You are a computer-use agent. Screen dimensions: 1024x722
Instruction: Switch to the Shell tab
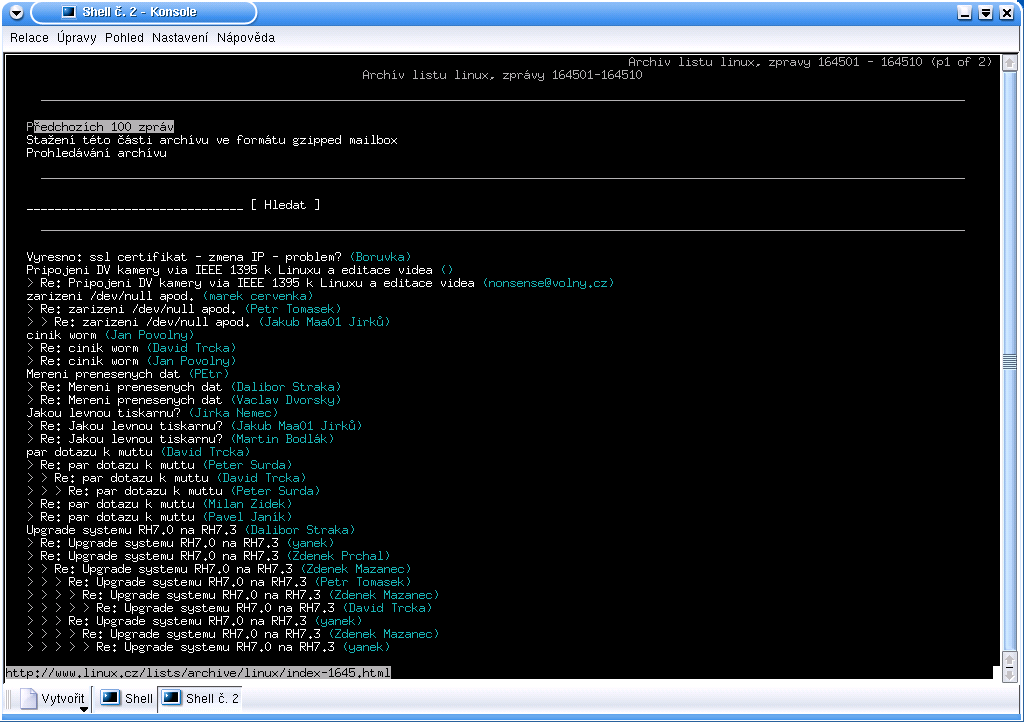pos(127,698)
